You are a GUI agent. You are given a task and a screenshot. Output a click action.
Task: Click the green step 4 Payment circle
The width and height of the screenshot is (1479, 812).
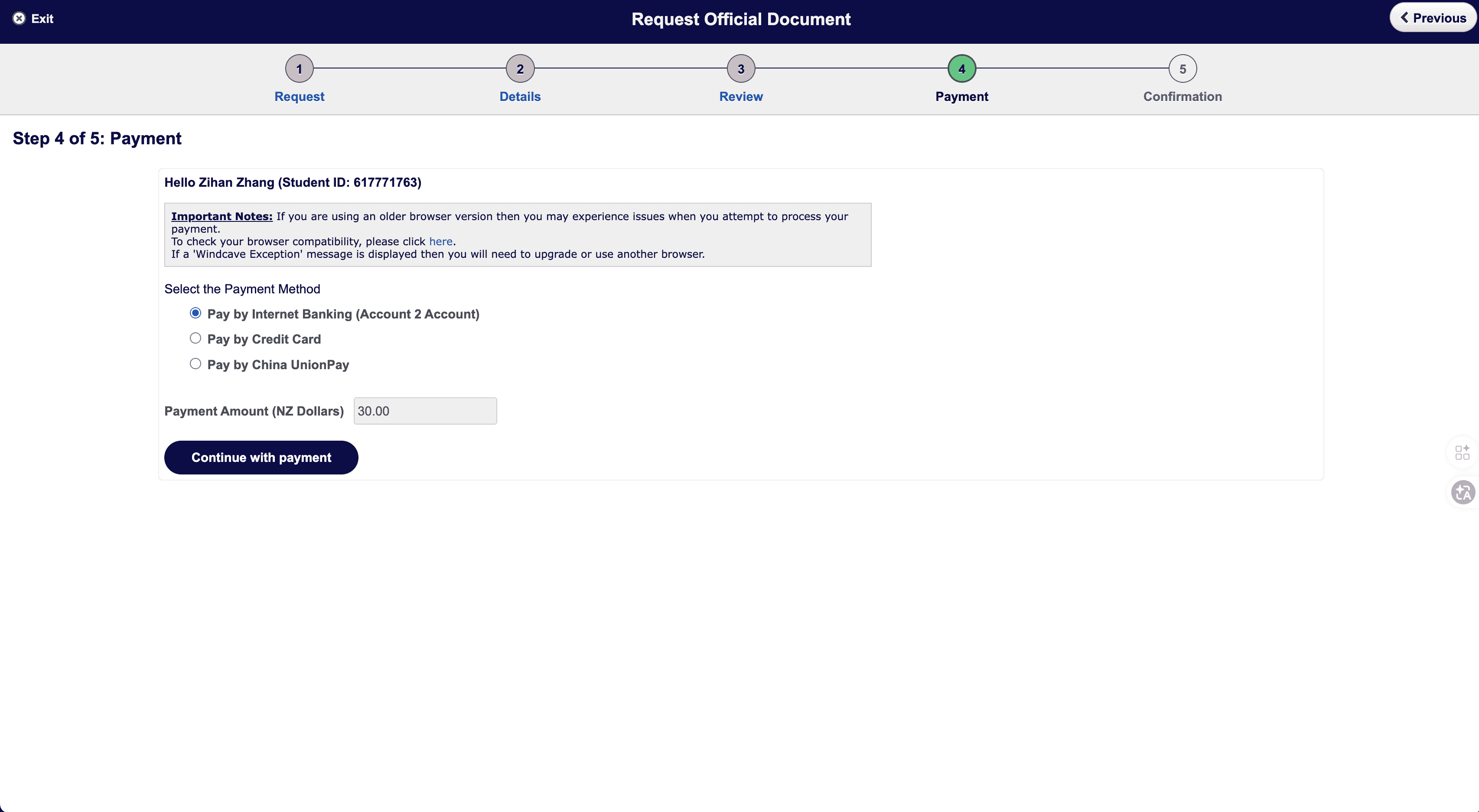point(961,68)
